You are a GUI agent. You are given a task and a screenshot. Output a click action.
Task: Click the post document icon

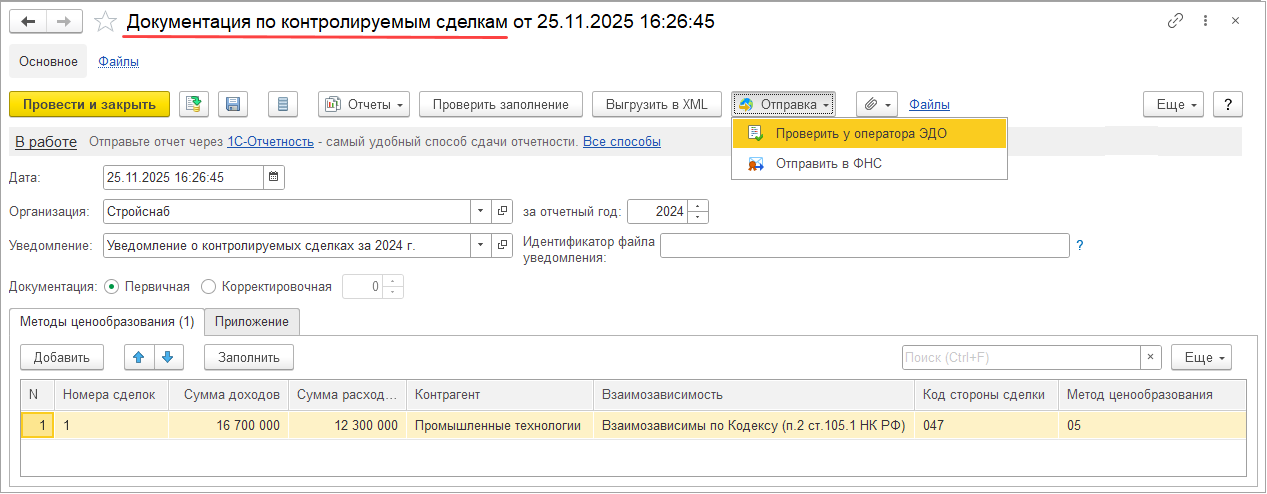click(x=194, y=104)
